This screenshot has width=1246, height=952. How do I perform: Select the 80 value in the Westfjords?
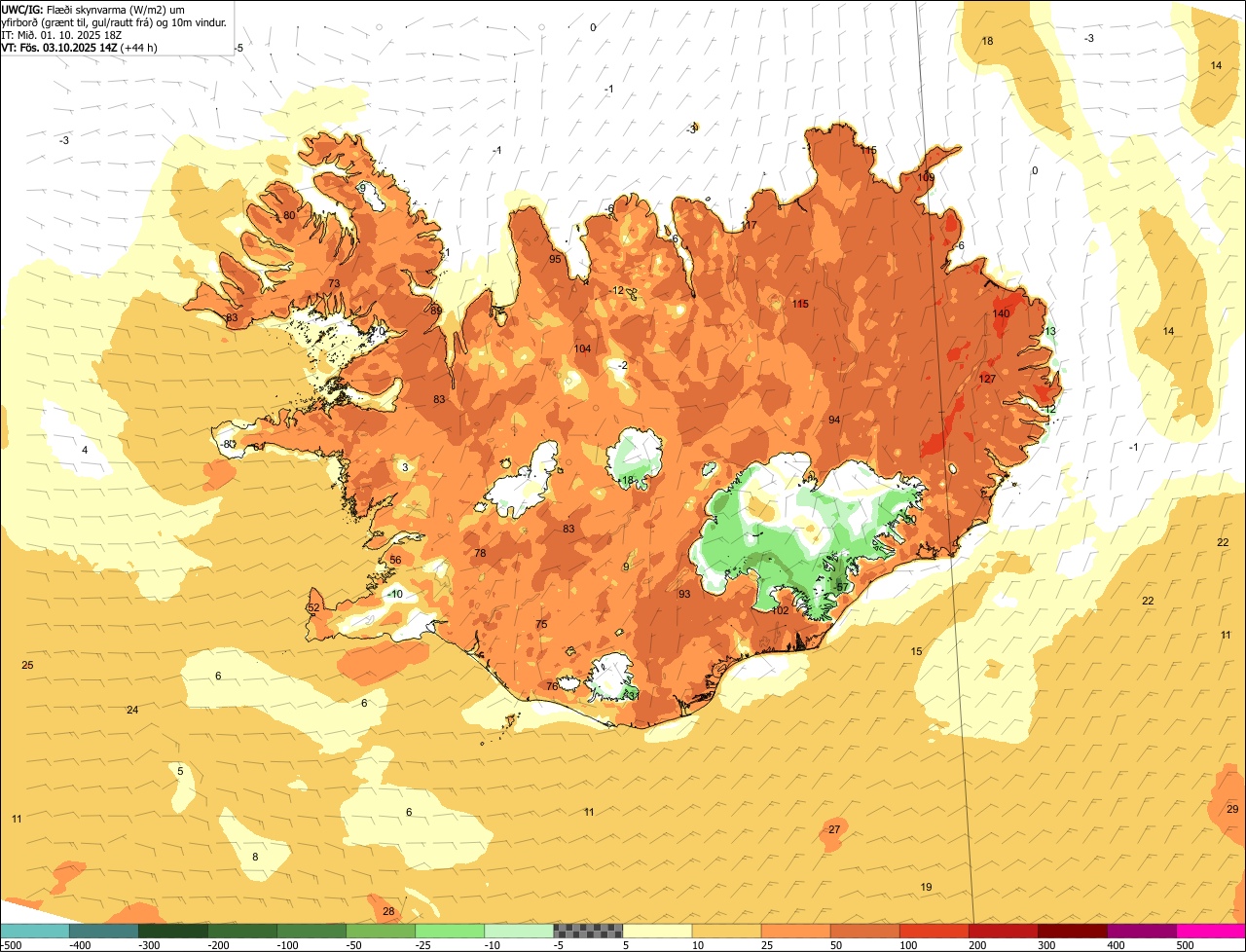tap(289, 216)
